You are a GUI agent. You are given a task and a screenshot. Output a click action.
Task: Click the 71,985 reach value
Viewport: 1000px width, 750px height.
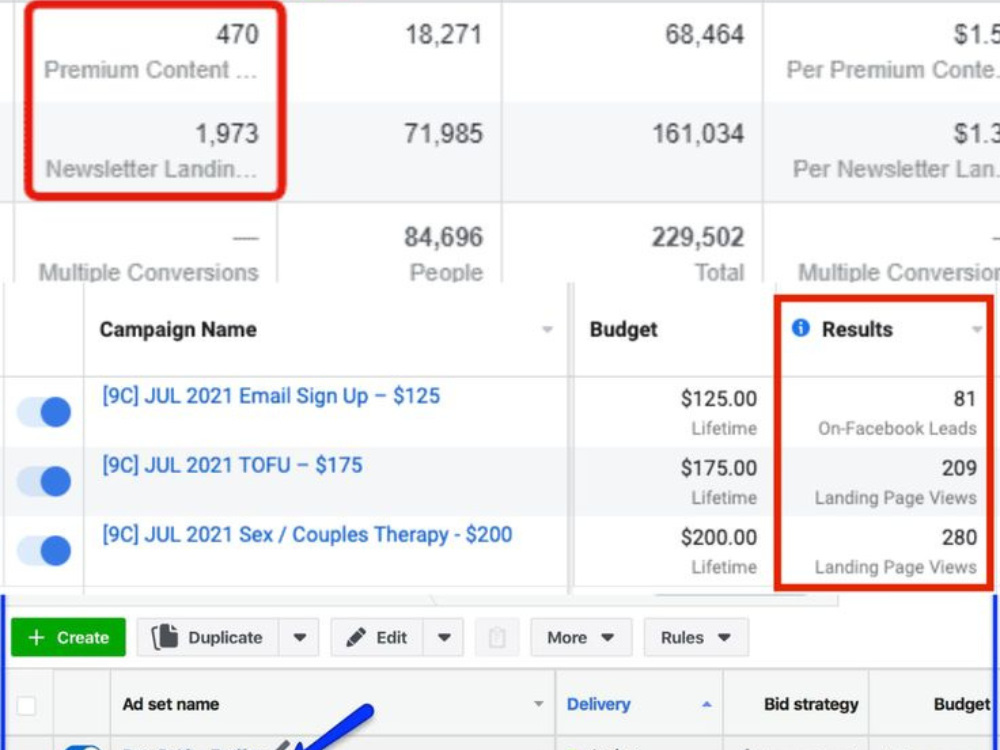click(x=444, y=134)
